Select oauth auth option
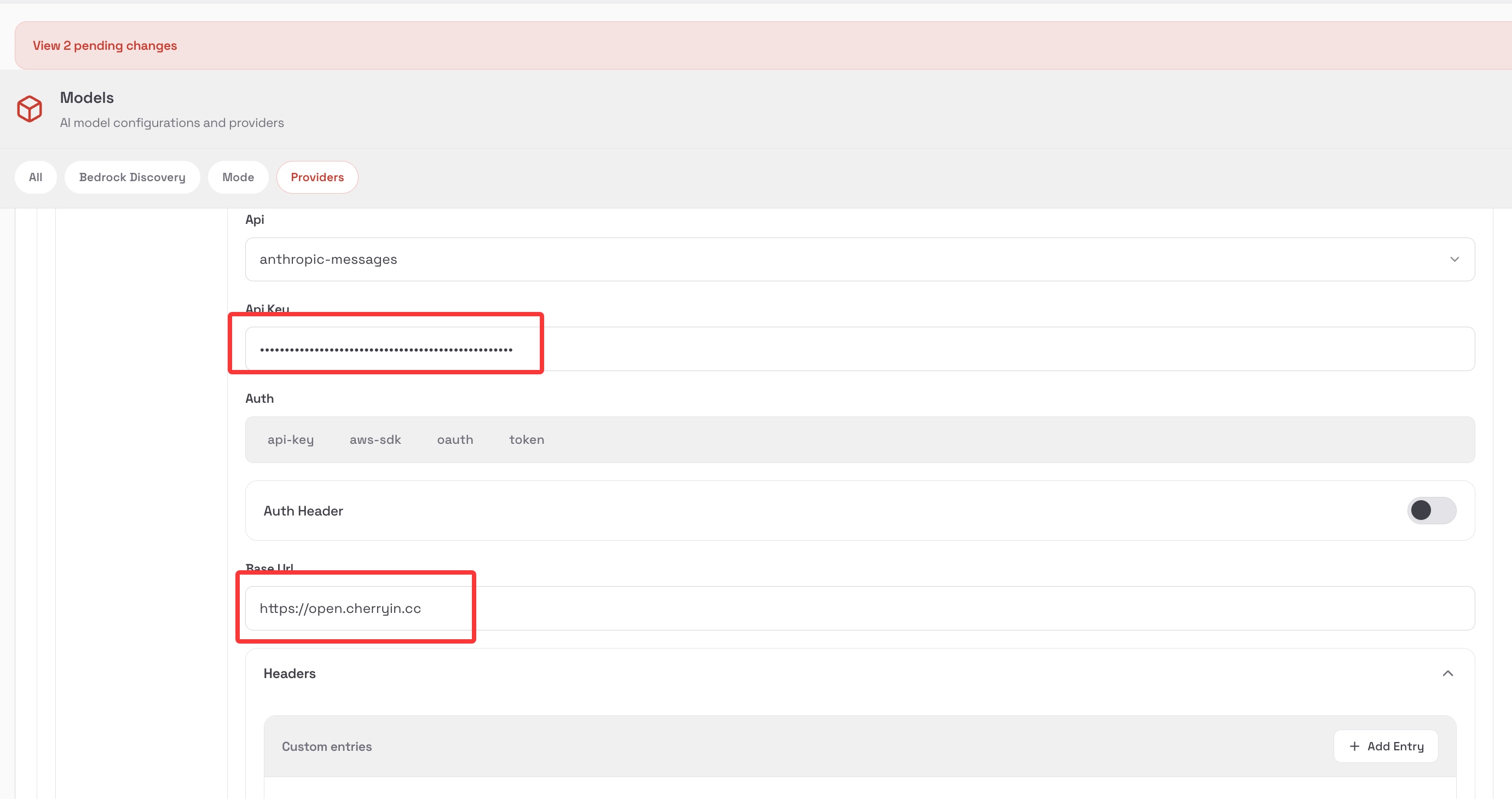Image resolution: width=1512 pixels, height=799 pixels. tap(455, 440)
